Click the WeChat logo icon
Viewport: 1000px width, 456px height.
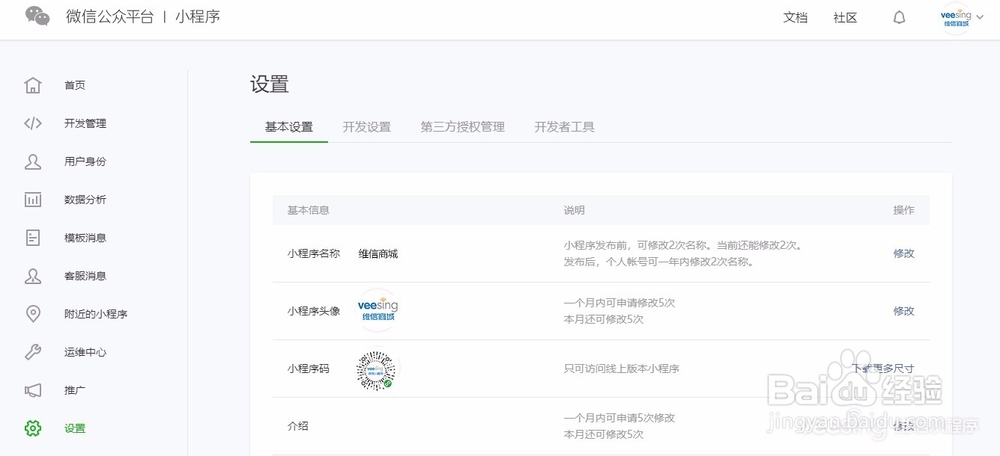click(x=37, y=16)
